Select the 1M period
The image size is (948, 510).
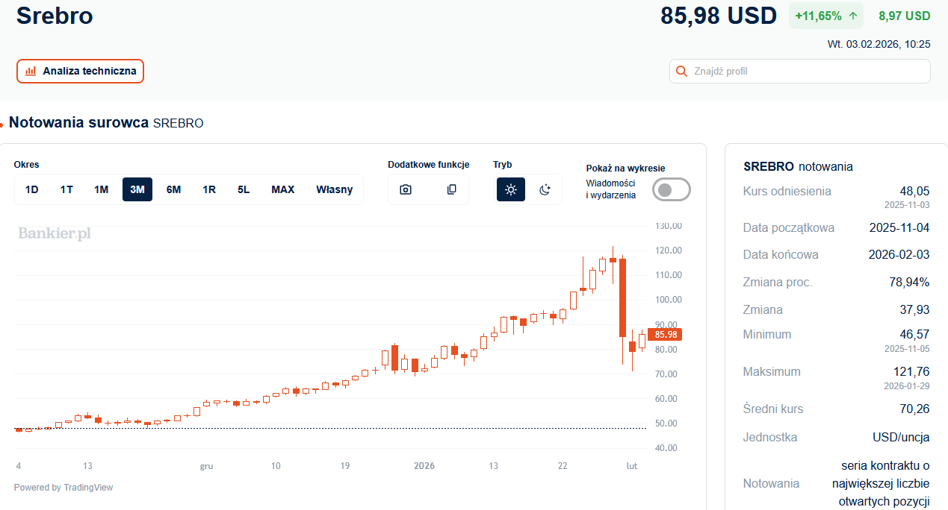(101, 190)
